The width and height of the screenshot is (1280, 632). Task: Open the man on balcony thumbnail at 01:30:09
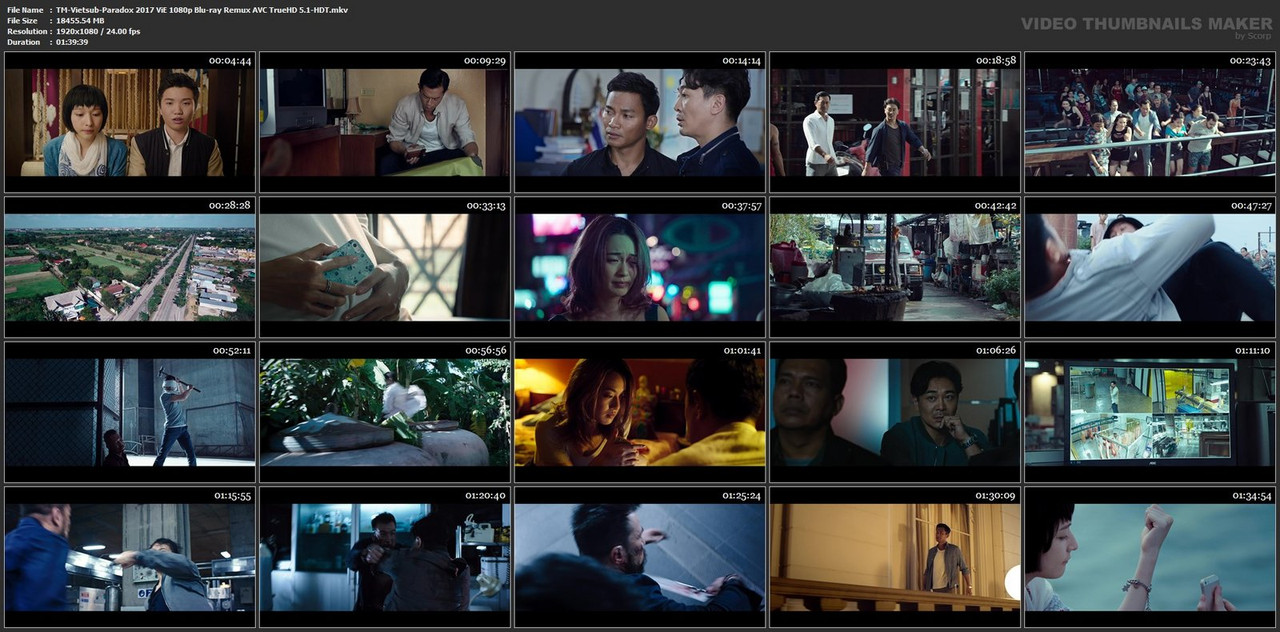tap(895, 557)
